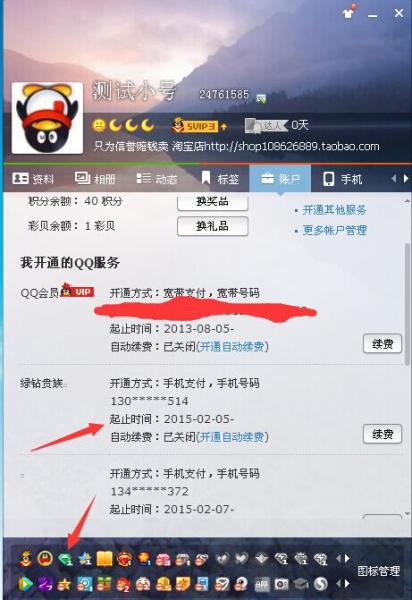Expand tabs with right arrow beside 手机
This screenshot has width=412, height=600.
point(406,178)
